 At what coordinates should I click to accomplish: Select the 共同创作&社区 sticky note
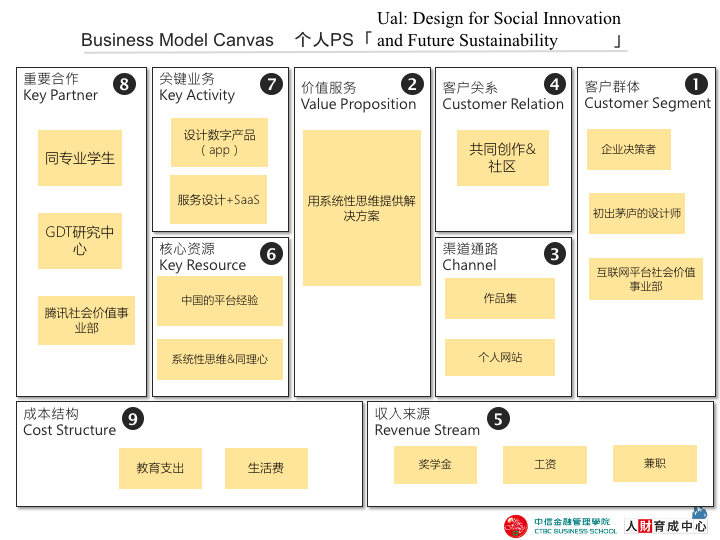pyautogui.click(x=503, y=158)
